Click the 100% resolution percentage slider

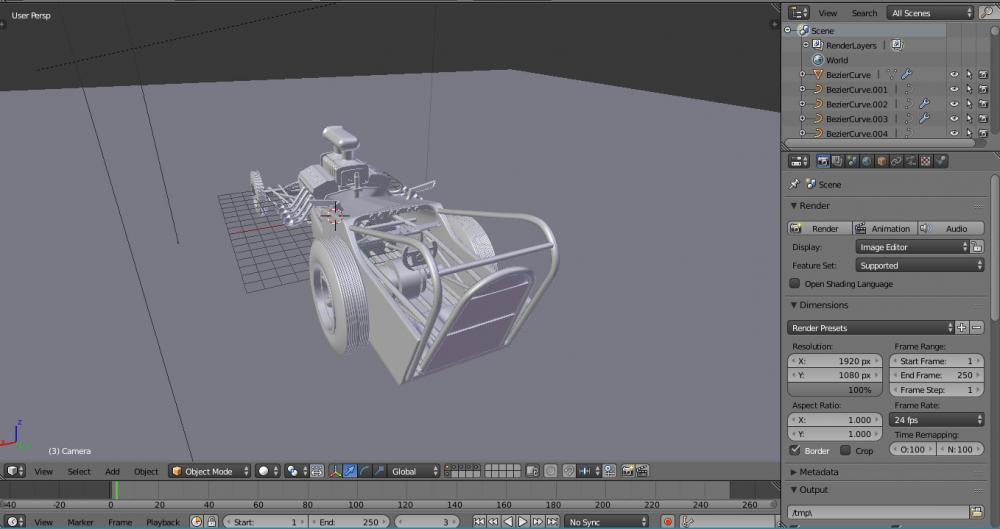click(x=836, y=390)
